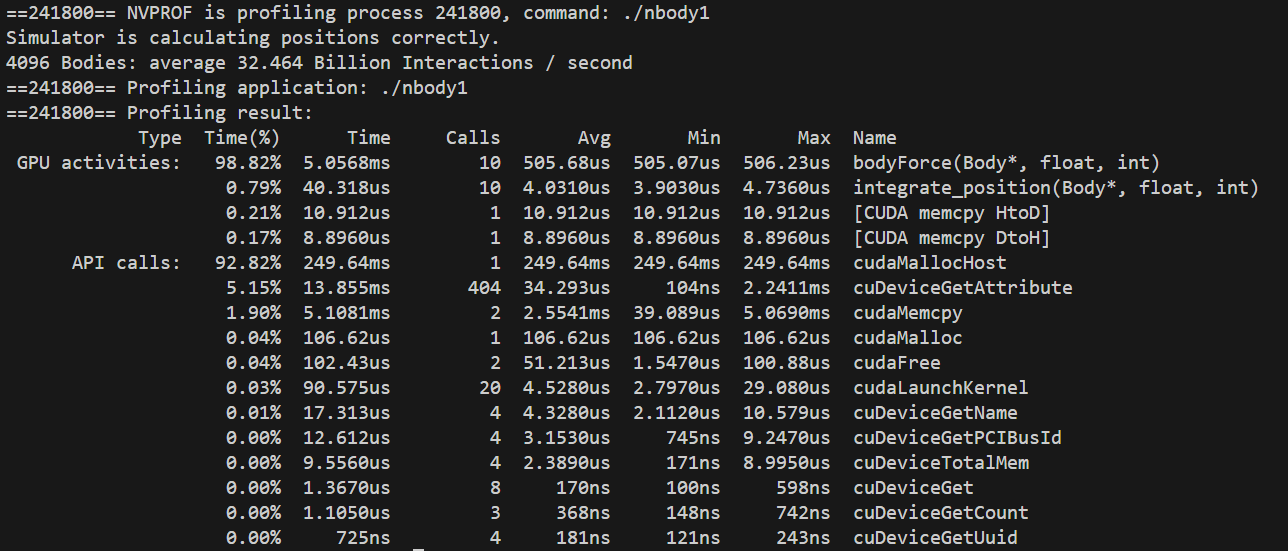1288x551 pixels.
Task: Click the cuDeviceGetCount entry
Action: point(940,513)
